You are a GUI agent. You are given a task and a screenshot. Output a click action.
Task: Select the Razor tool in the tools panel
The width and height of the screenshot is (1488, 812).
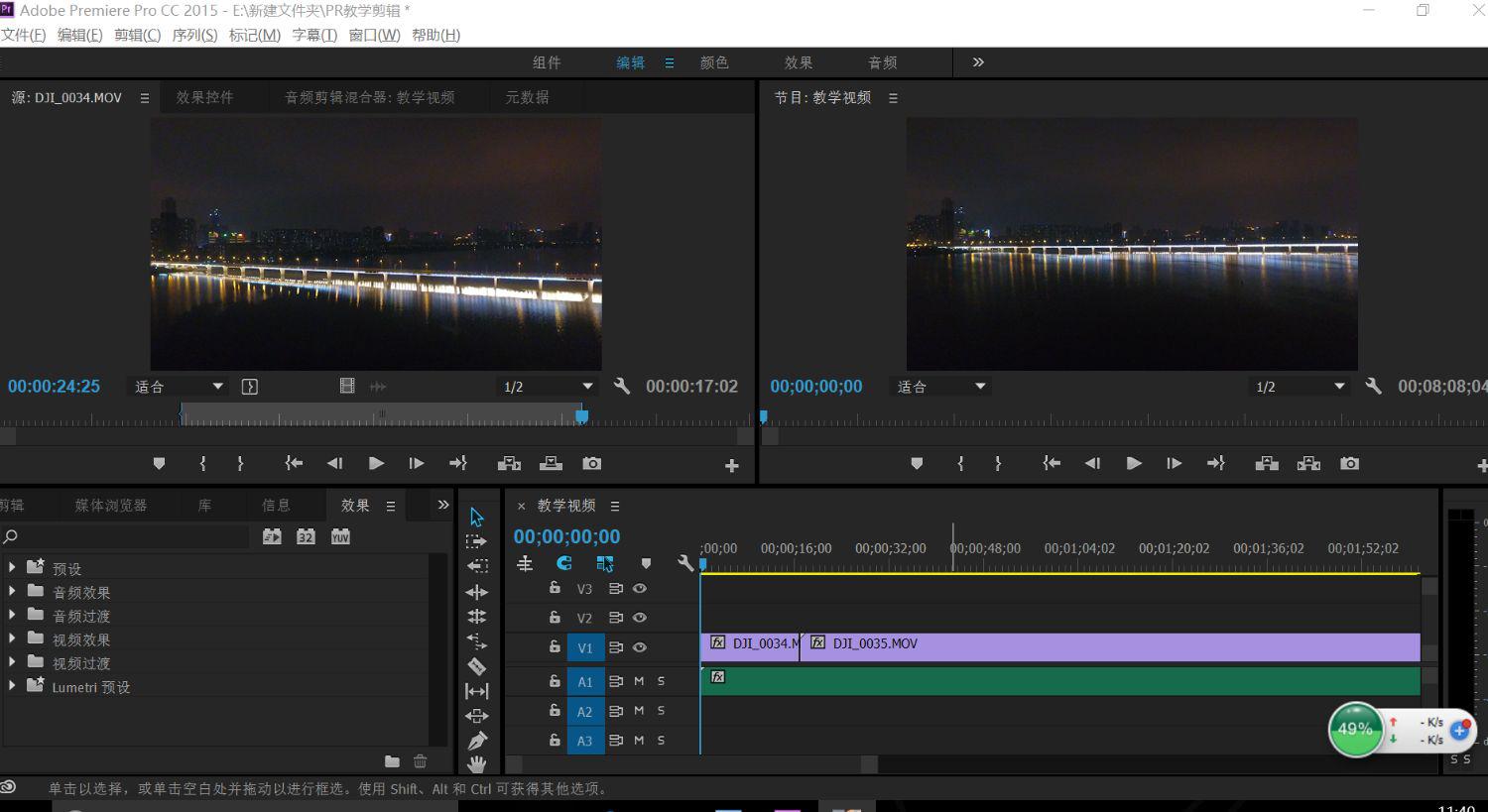click(x=476, y=666)
